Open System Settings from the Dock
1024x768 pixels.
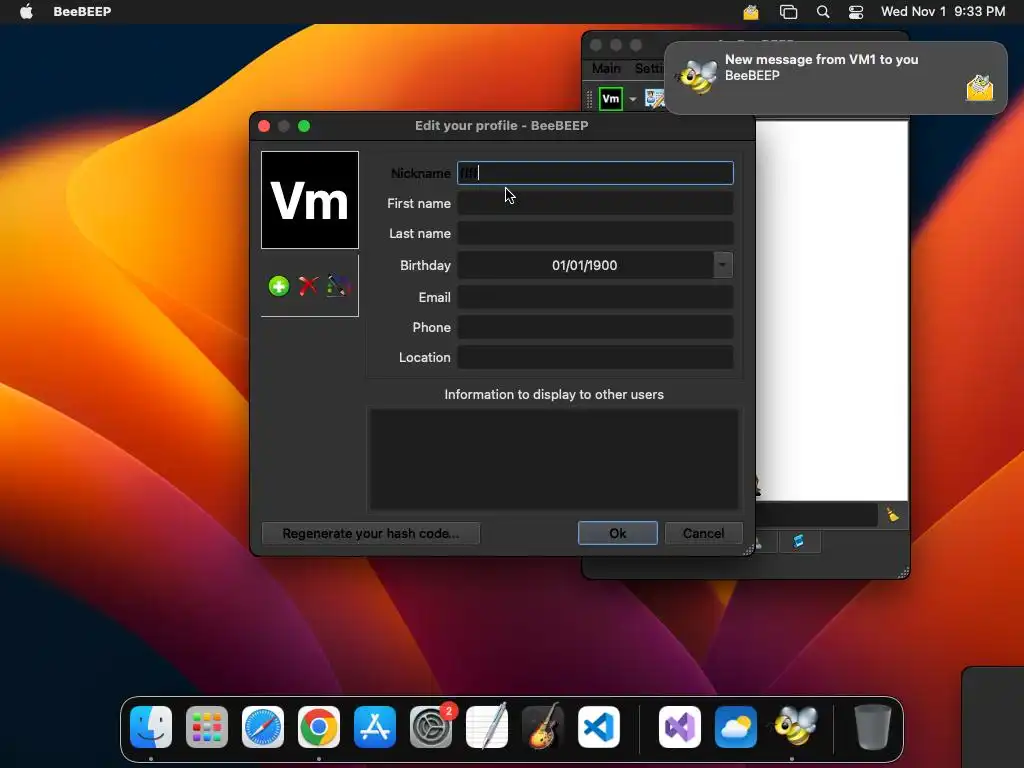click(431, 727)
